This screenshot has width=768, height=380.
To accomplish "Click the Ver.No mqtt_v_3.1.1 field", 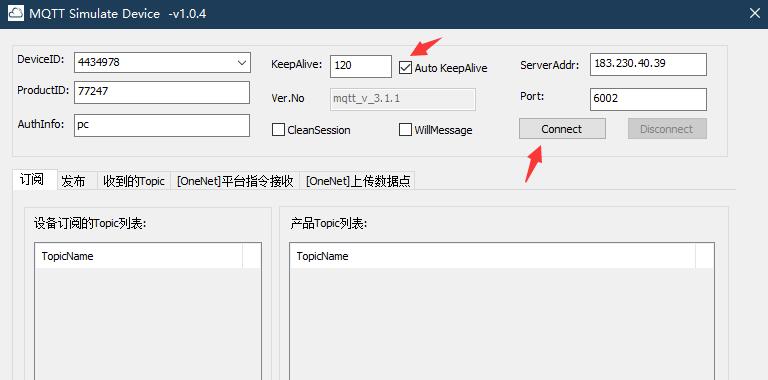I will pyautogui.click(x=402, y=99).
